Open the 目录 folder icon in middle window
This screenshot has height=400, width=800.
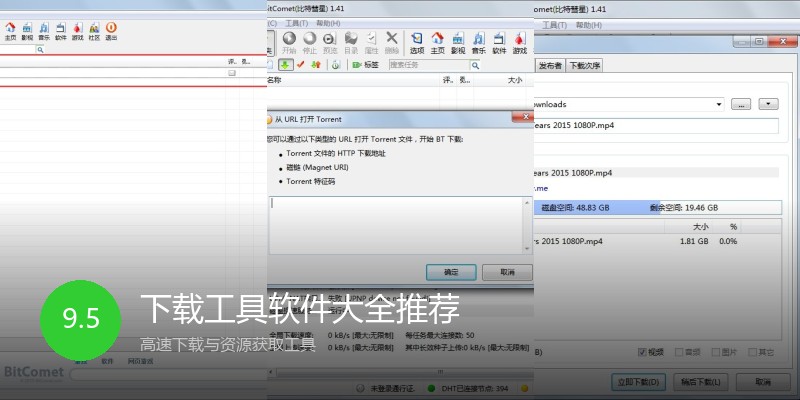coord(351,43)
